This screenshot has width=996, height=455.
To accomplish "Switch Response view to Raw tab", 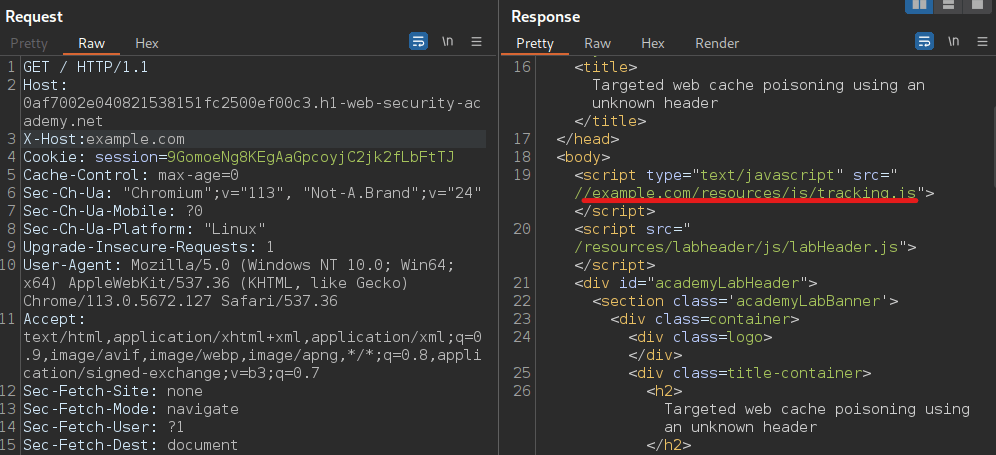I will point(598,44).
